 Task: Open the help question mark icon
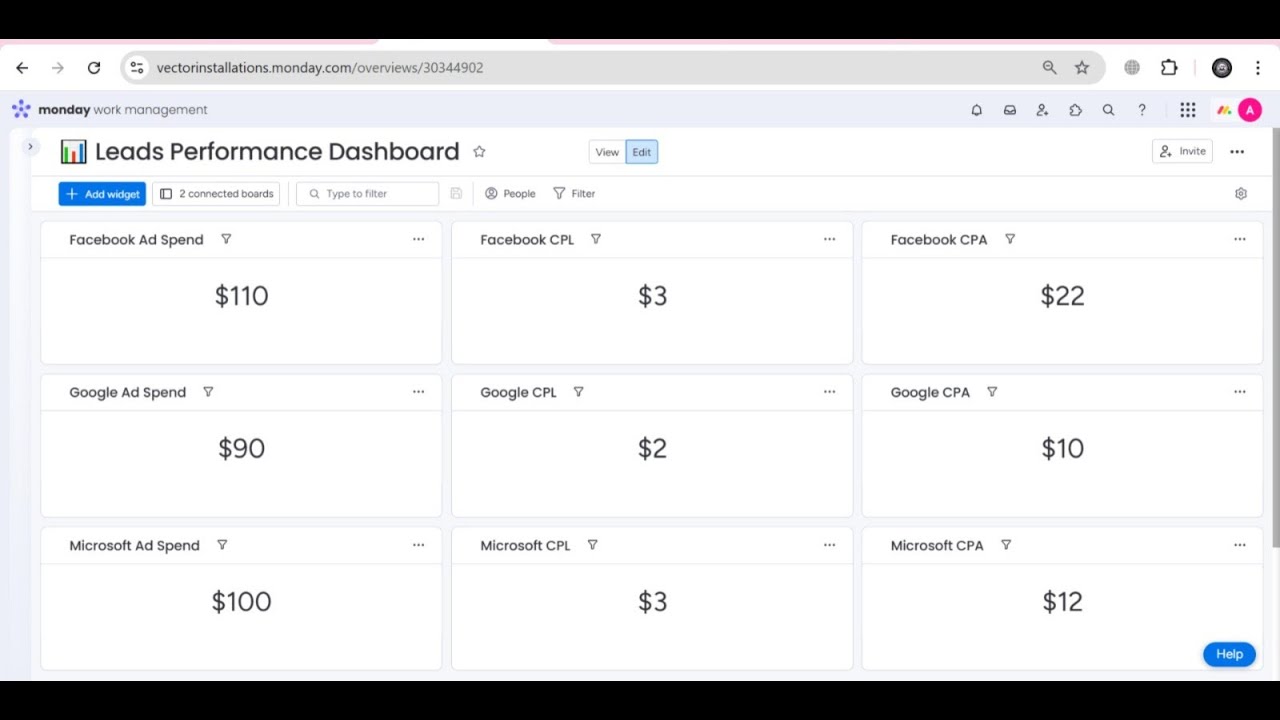tap(1141, 110)
